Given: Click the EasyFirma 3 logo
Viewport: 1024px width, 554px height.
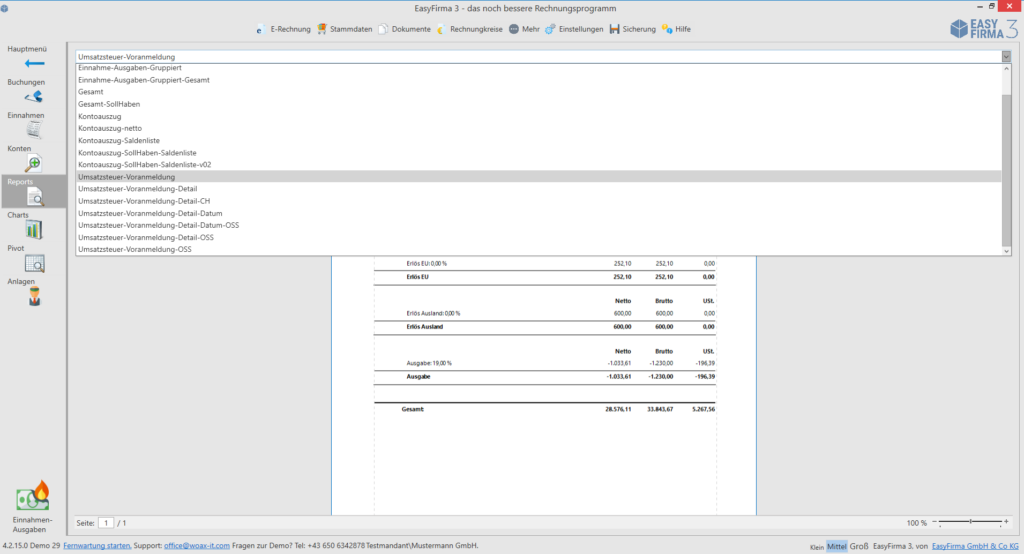Looking at the screenshot, I should [x=984, y=29].
